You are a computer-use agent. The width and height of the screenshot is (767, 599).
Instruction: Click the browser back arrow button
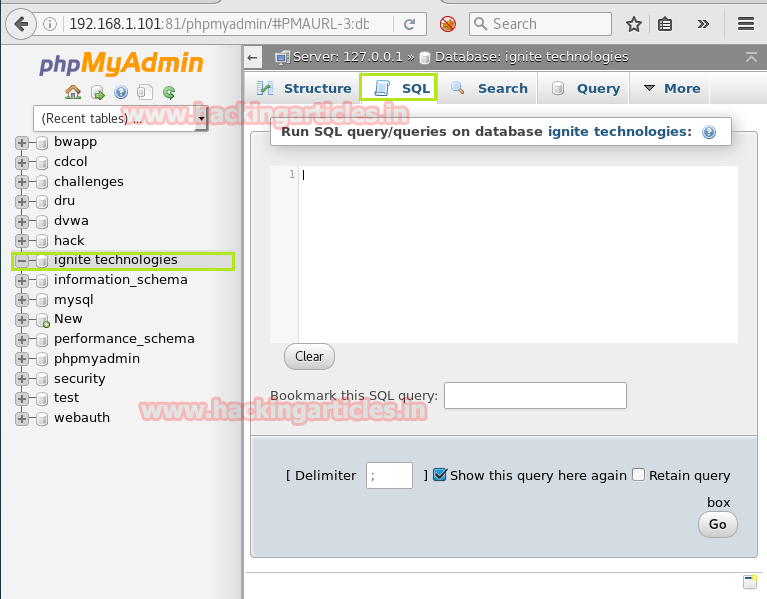coord(21,23)
